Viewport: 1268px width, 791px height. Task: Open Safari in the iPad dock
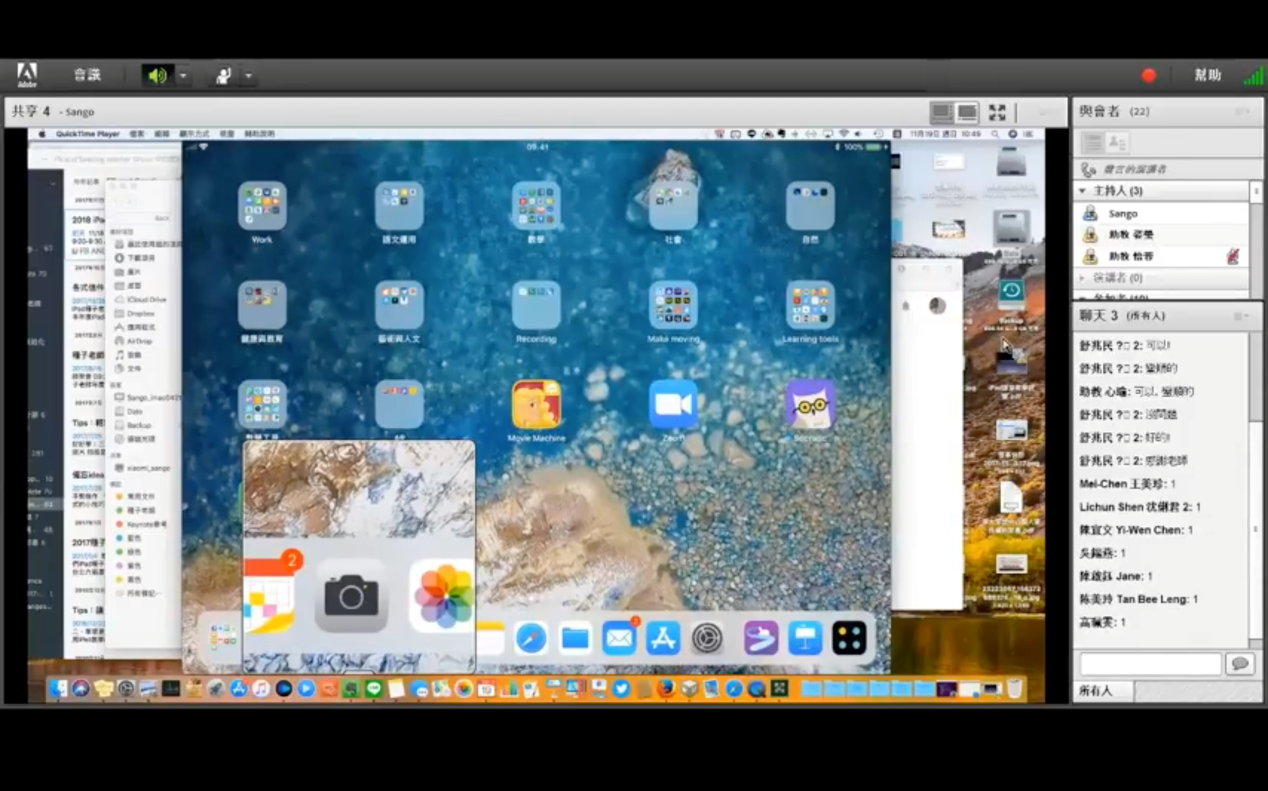tap(531, 638)
